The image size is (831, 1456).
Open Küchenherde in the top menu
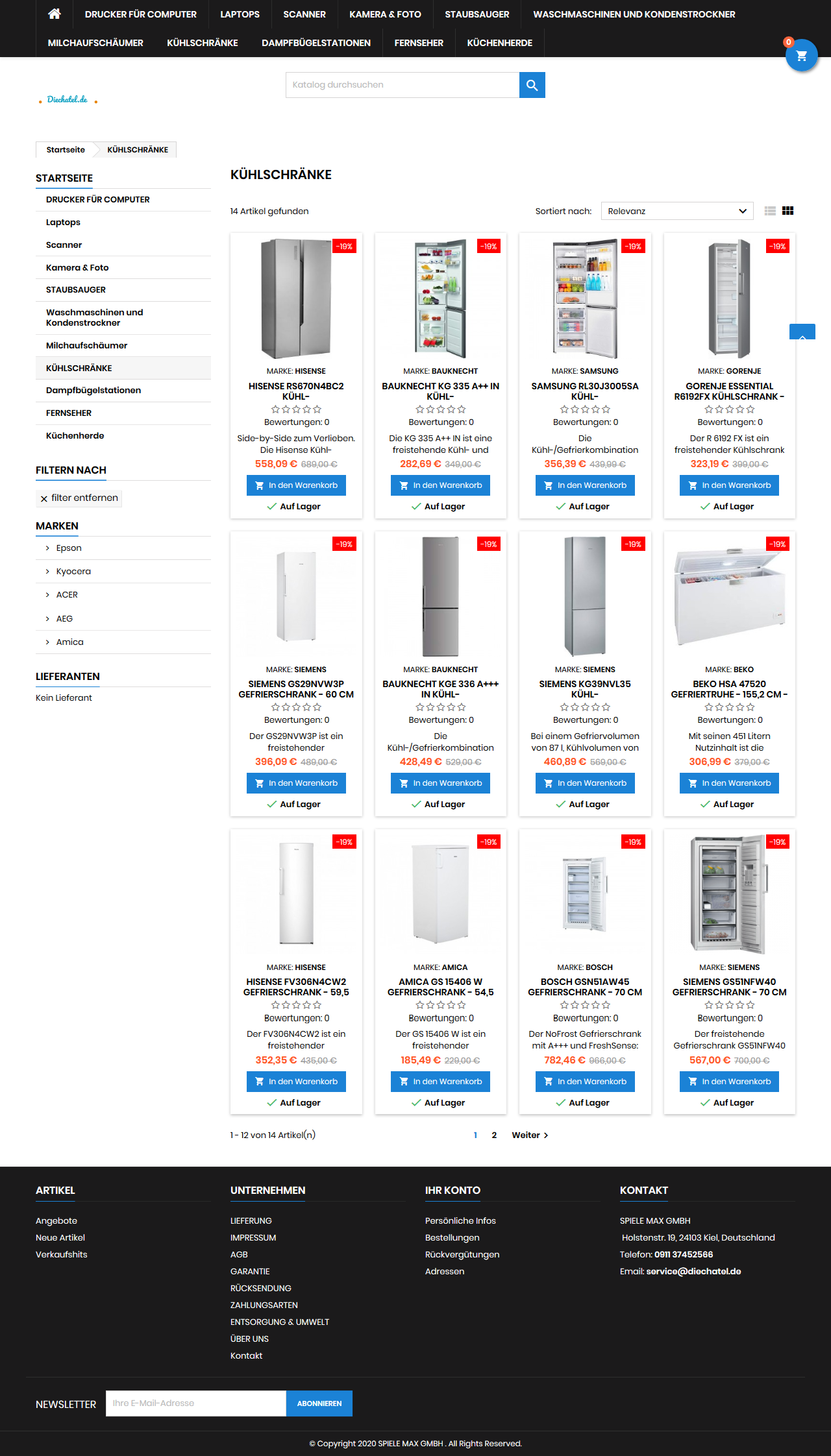click(500, 43)
